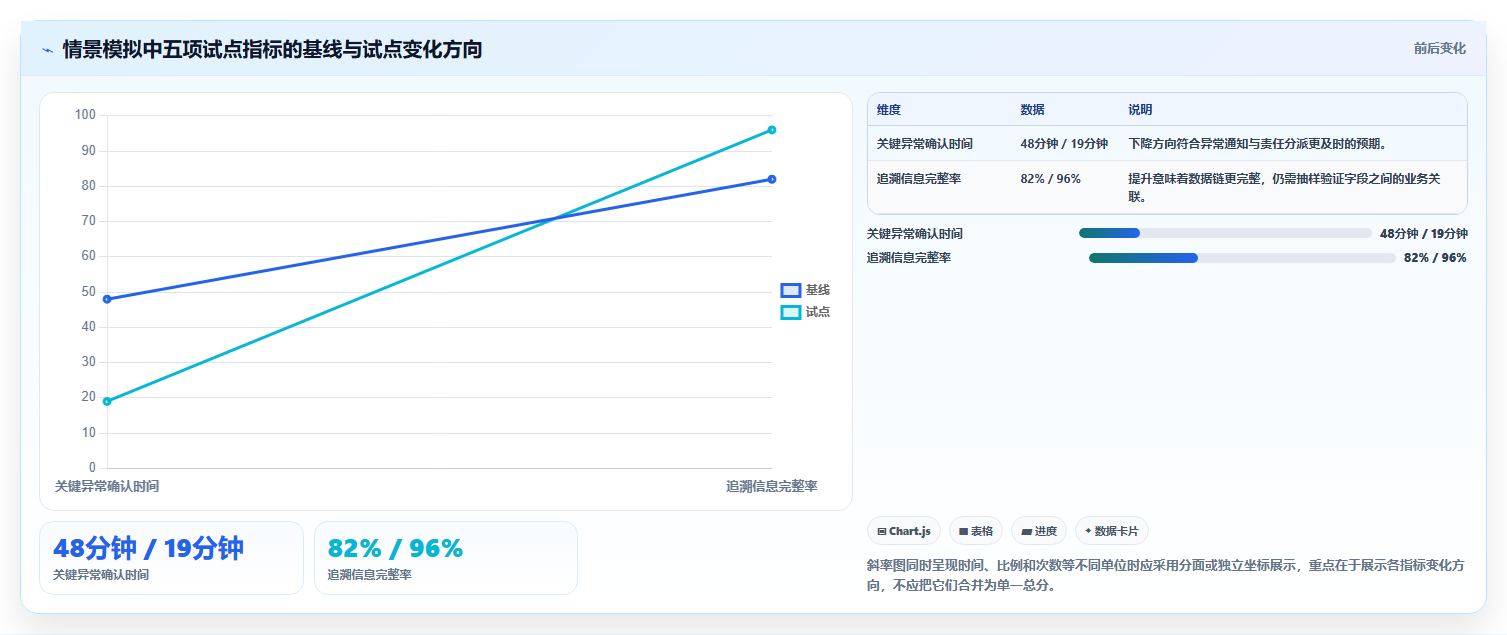Click the x-axis label 关键异常确认时间

(107, 486)
